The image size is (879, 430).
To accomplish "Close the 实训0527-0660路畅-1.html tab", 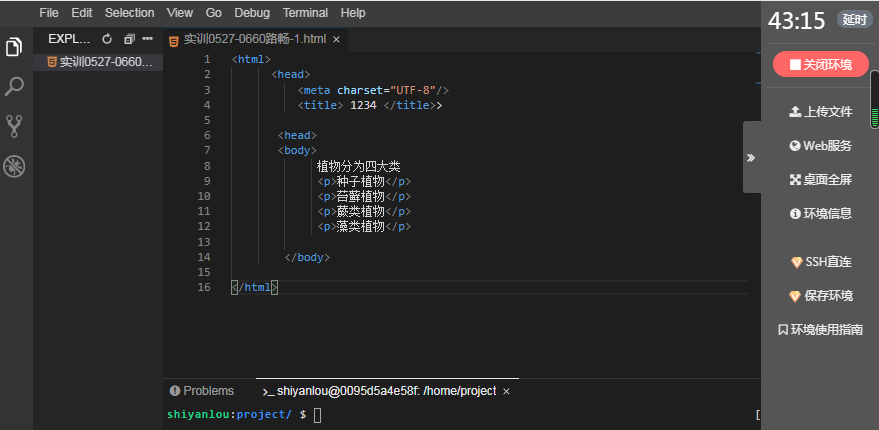I will coord(336,40).
